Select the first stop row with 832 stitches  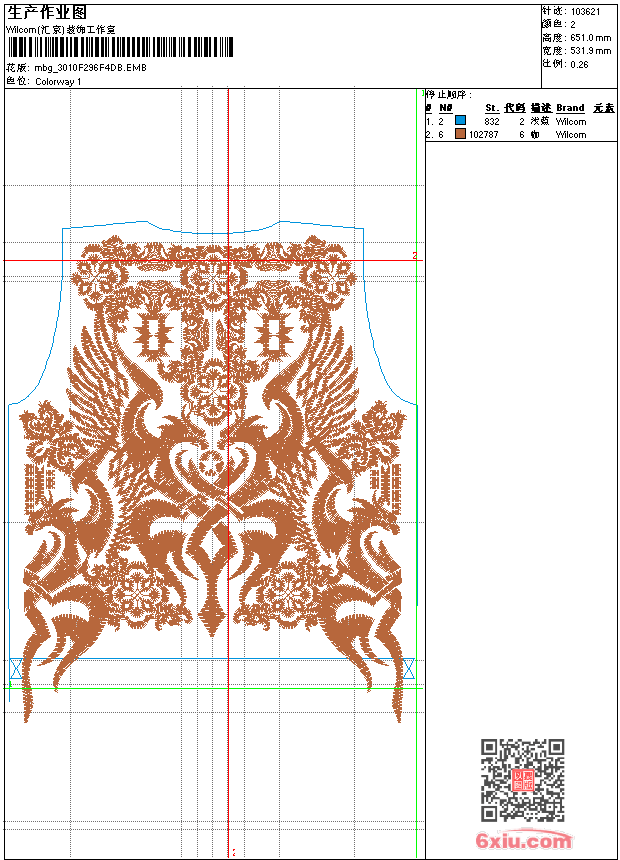click(520, 120)
